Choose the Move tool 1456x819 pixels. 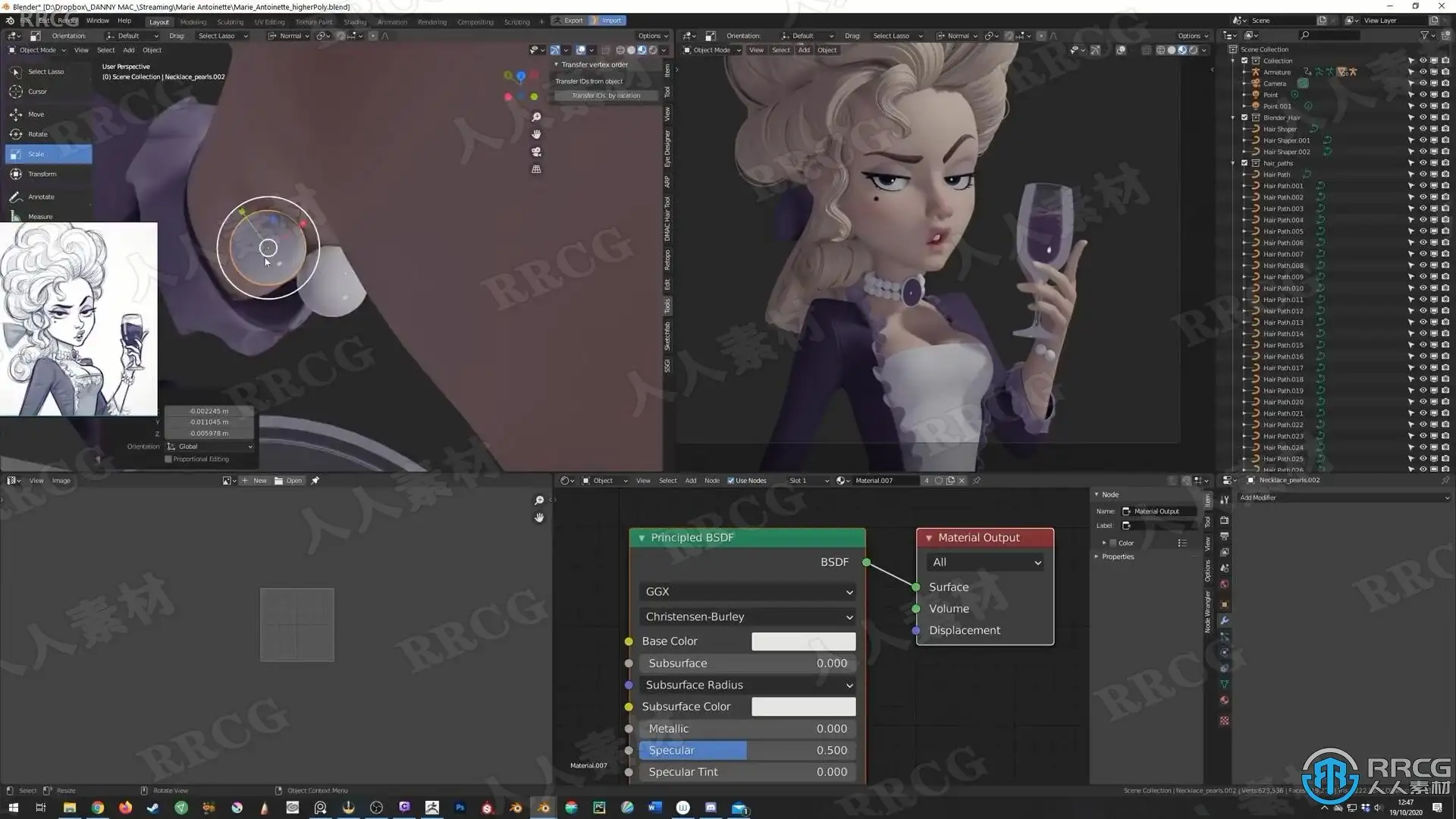[49, 115]
